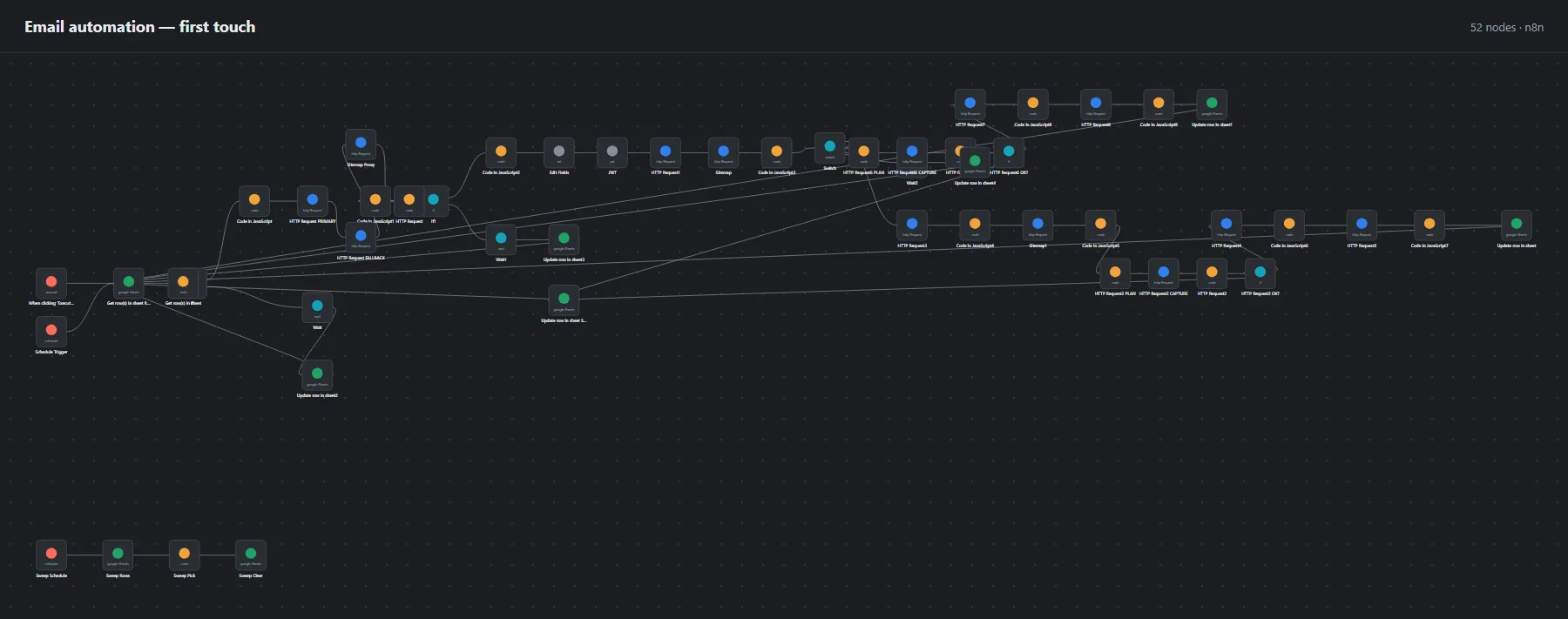Open the rightmost 'Update row in sheet' node
Screen dimensions: 1568x619
[1517, 226]
